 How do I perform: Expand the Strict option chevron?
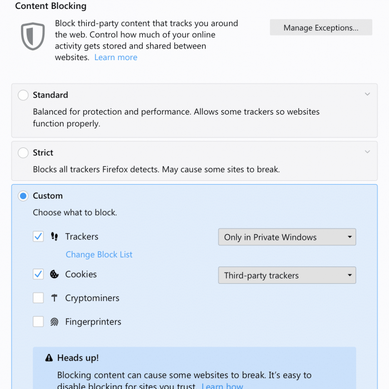[367, 152]
